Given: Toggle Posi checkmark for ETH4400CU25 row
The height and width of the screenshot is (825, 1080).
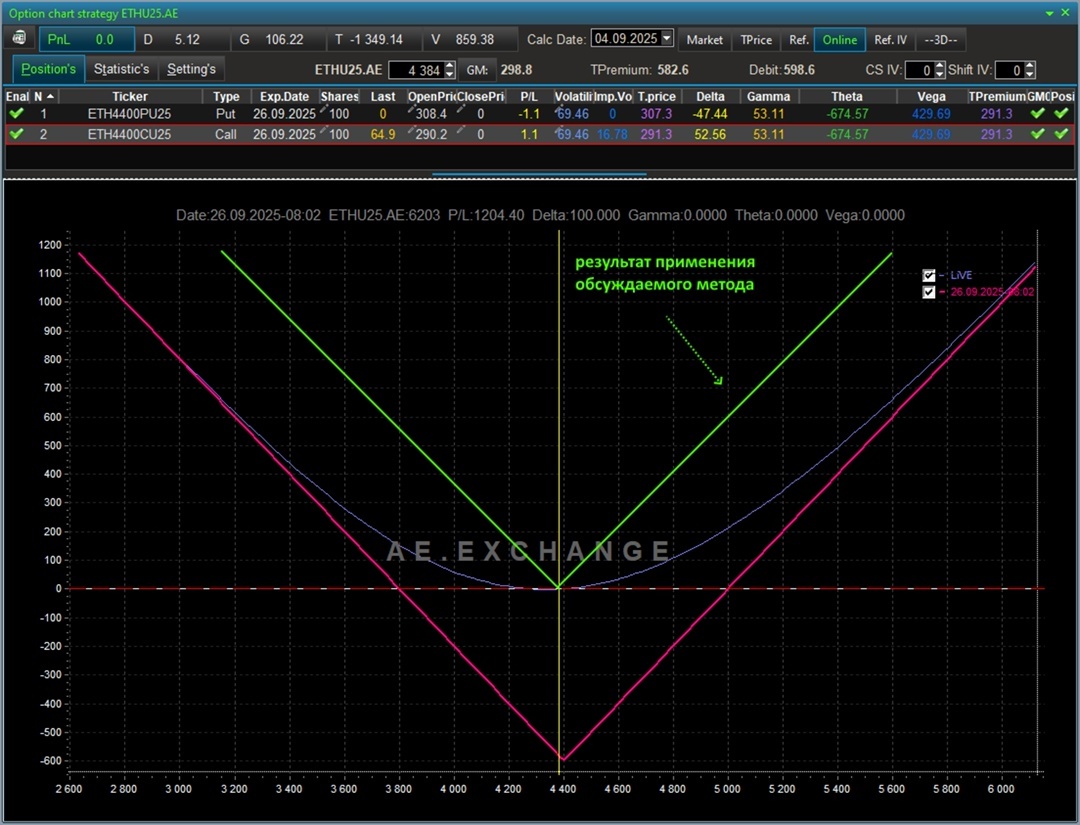Looking at the screenshot, I should coord(1061,134).
